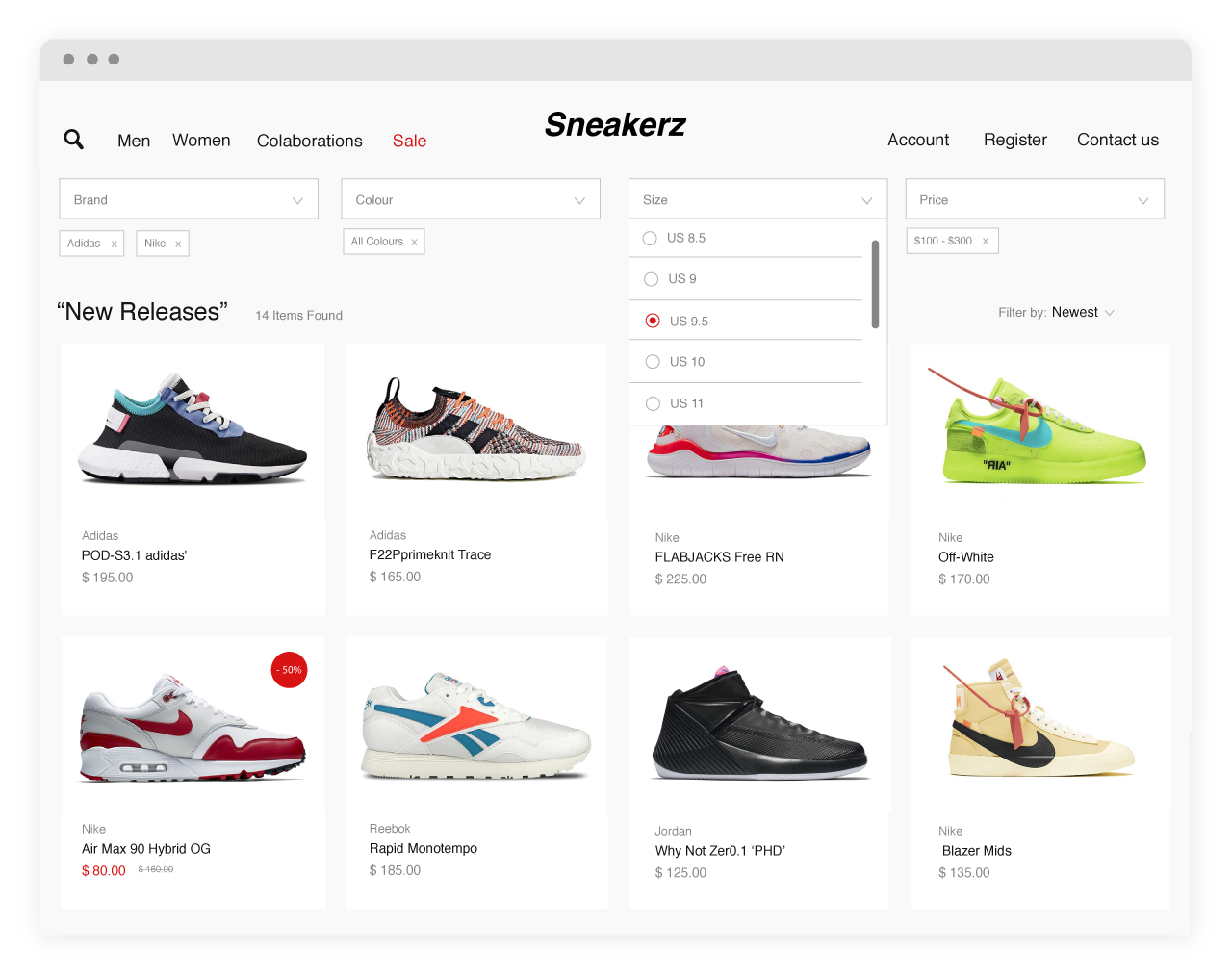Expand the Brand dropdown
Viewport: 1232px width, 978px height.
coord(189,199)
